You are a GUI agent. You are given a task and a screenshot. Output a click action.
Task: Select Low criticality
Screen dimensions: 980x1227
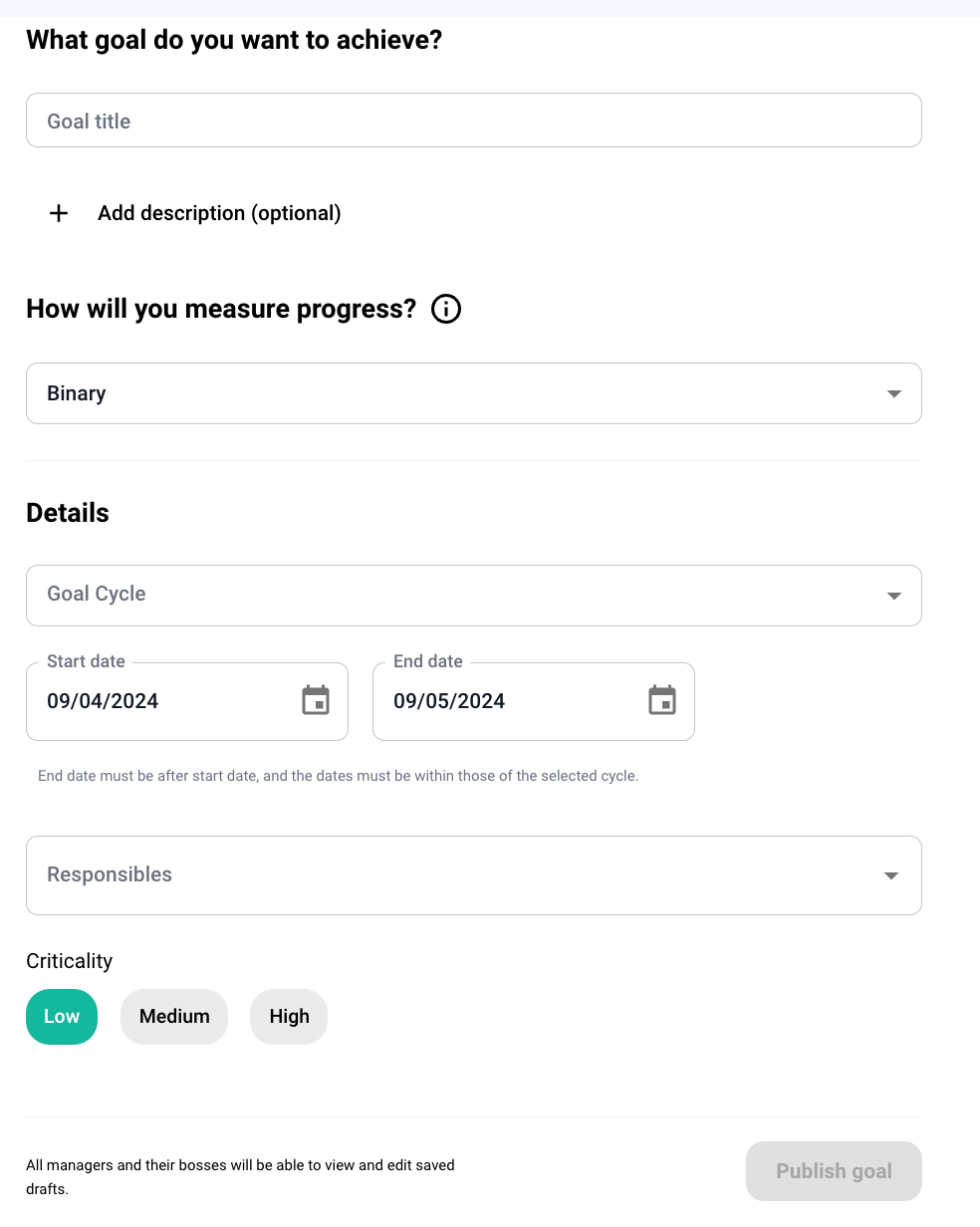[62, 1017]
